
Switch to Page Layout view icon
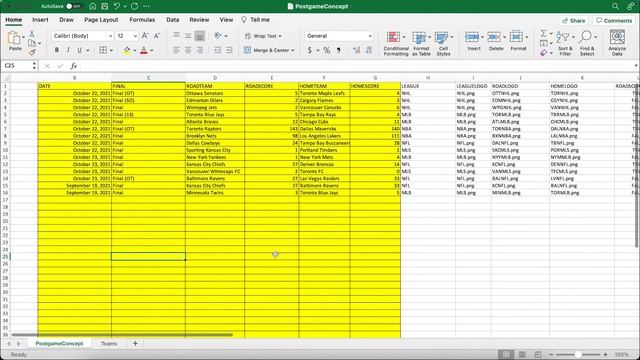(522, 355)
